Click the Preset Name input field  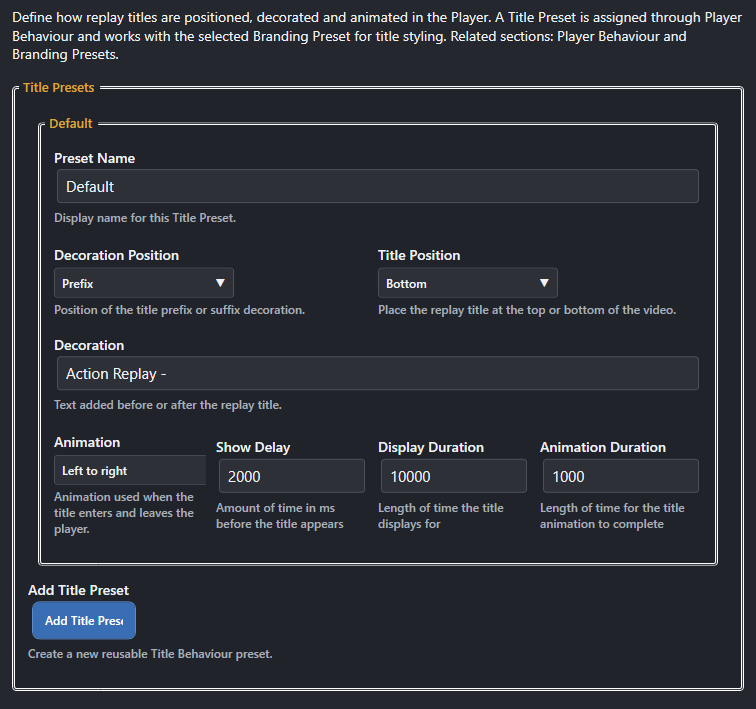(x=378, y=186)
